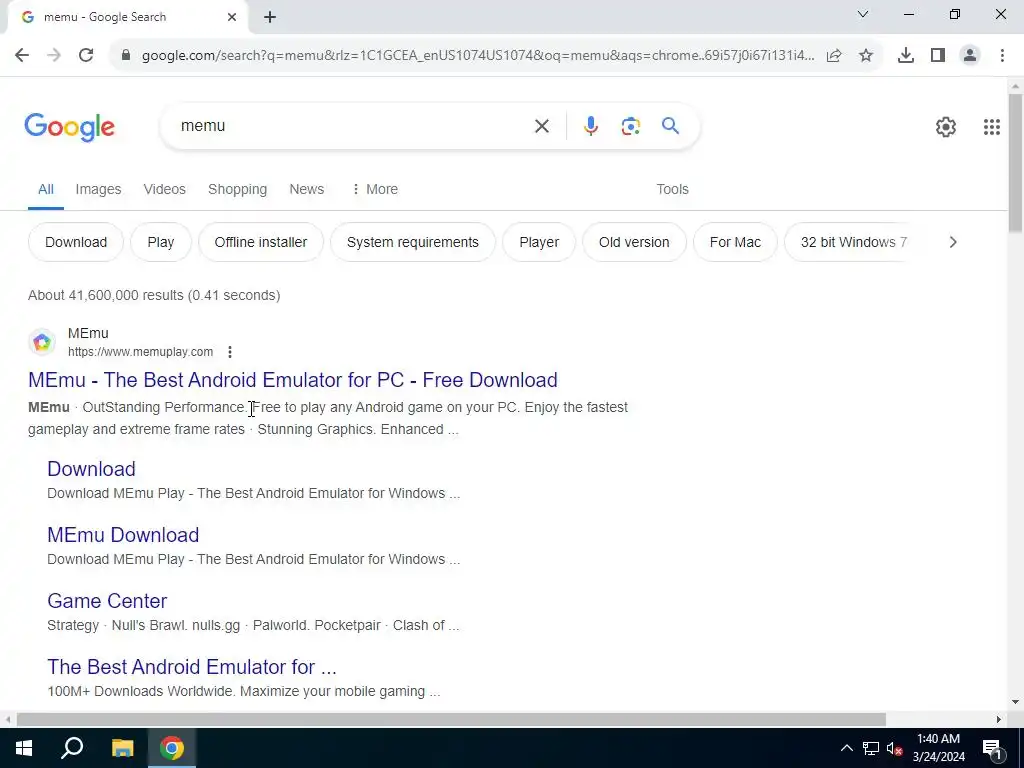Bookmark this page with the star icon
1024x768 pixels.
(x=866, y=56)
